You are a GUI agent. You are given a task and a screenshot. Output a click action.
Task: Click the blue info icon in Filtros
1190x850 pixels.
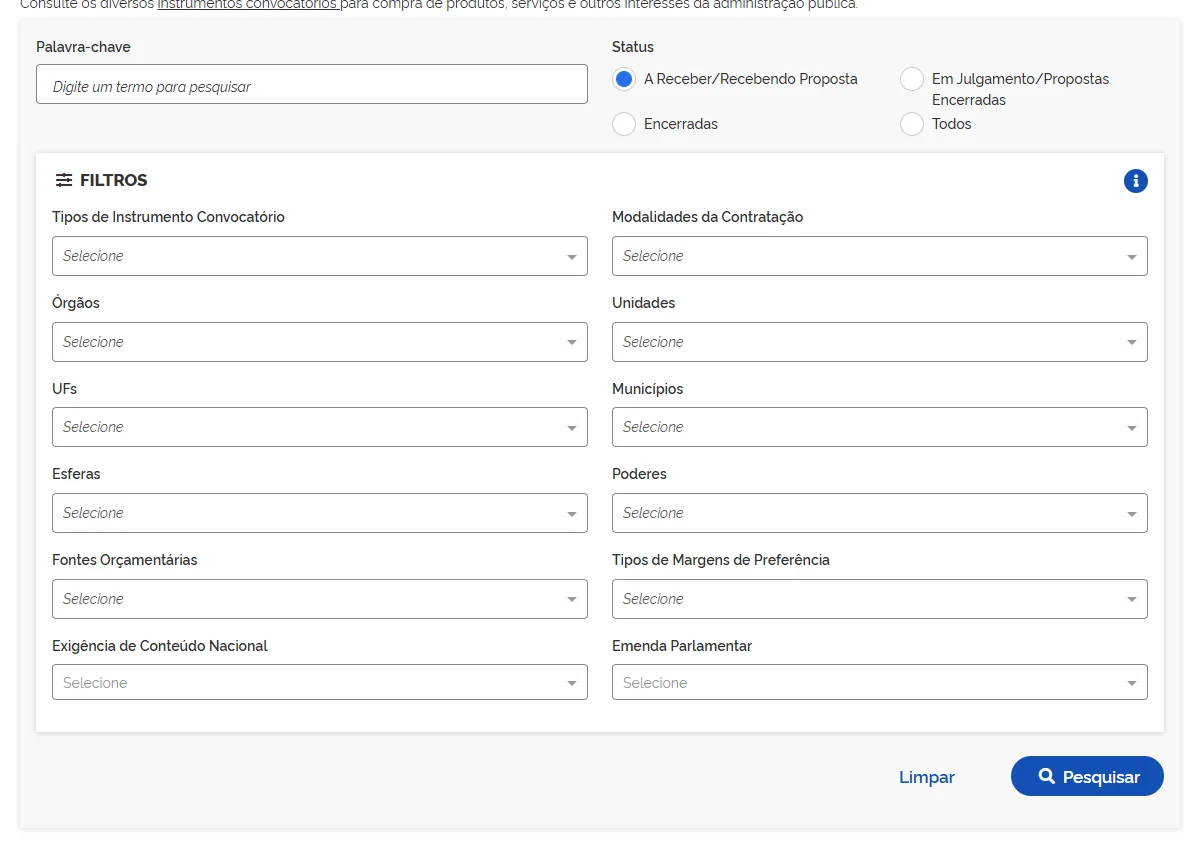click(x=1135, y=181)
